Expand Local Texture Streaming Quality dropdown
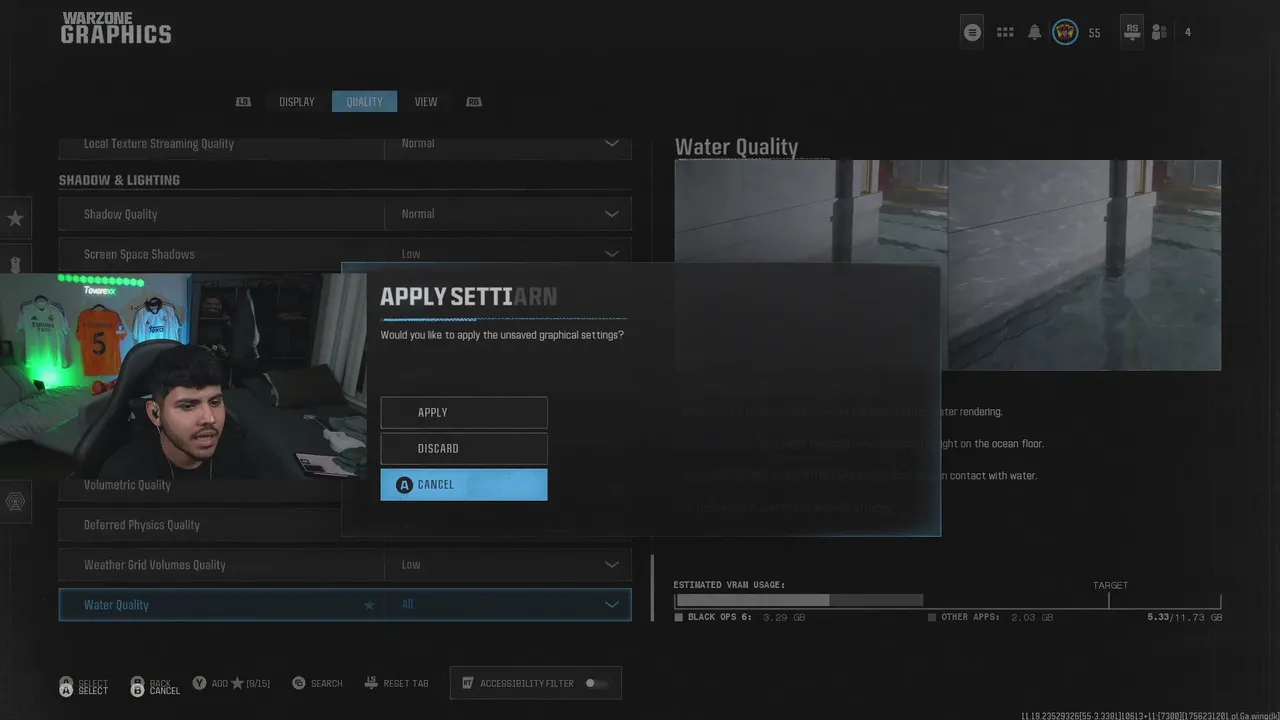The image size is (1280, 720). 611,143
